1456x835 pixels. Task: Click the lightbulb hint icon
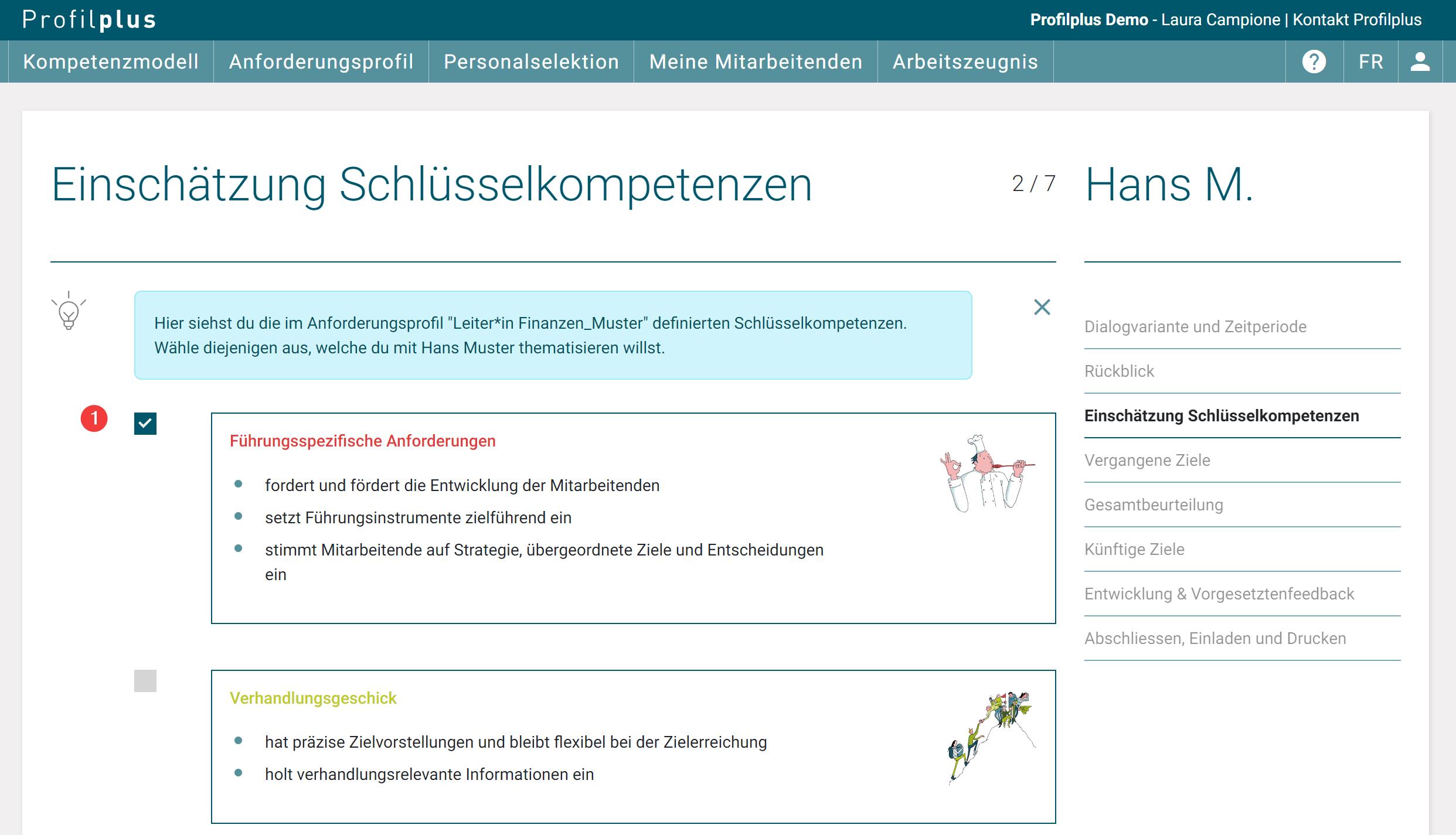69,311
